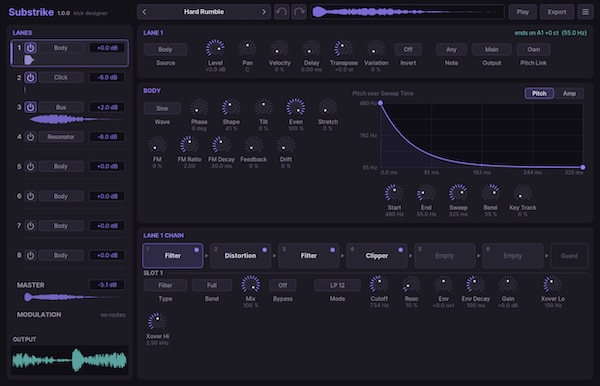Click the undo arrow icon
The width and height of the screenshot is (600, 386).
(281, 12)
